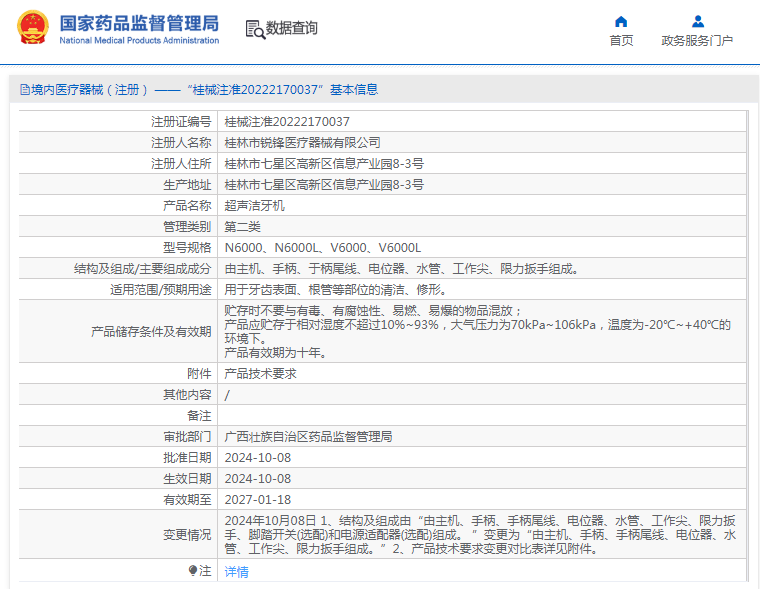The height and width of the screenshot is (589, 760).
Task: Click management class value 第二类
Action: coord(242,226)
